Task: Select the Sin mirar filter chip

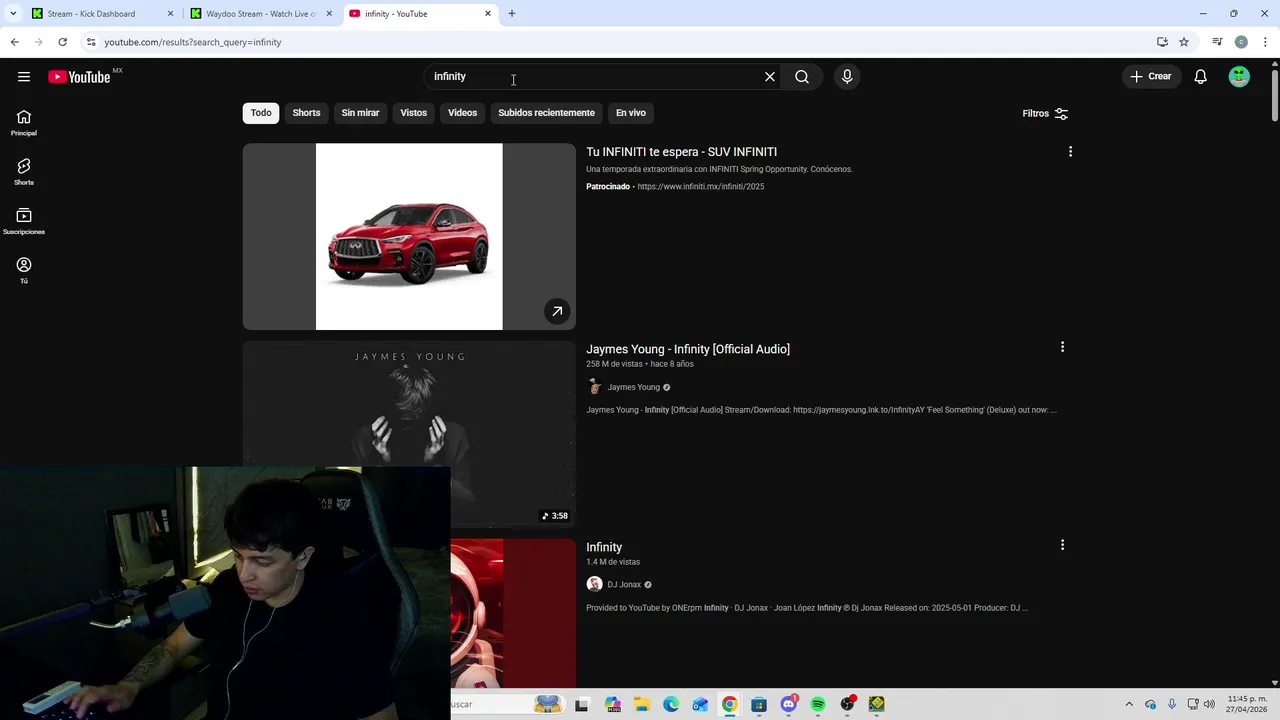Action: [360, 113]
